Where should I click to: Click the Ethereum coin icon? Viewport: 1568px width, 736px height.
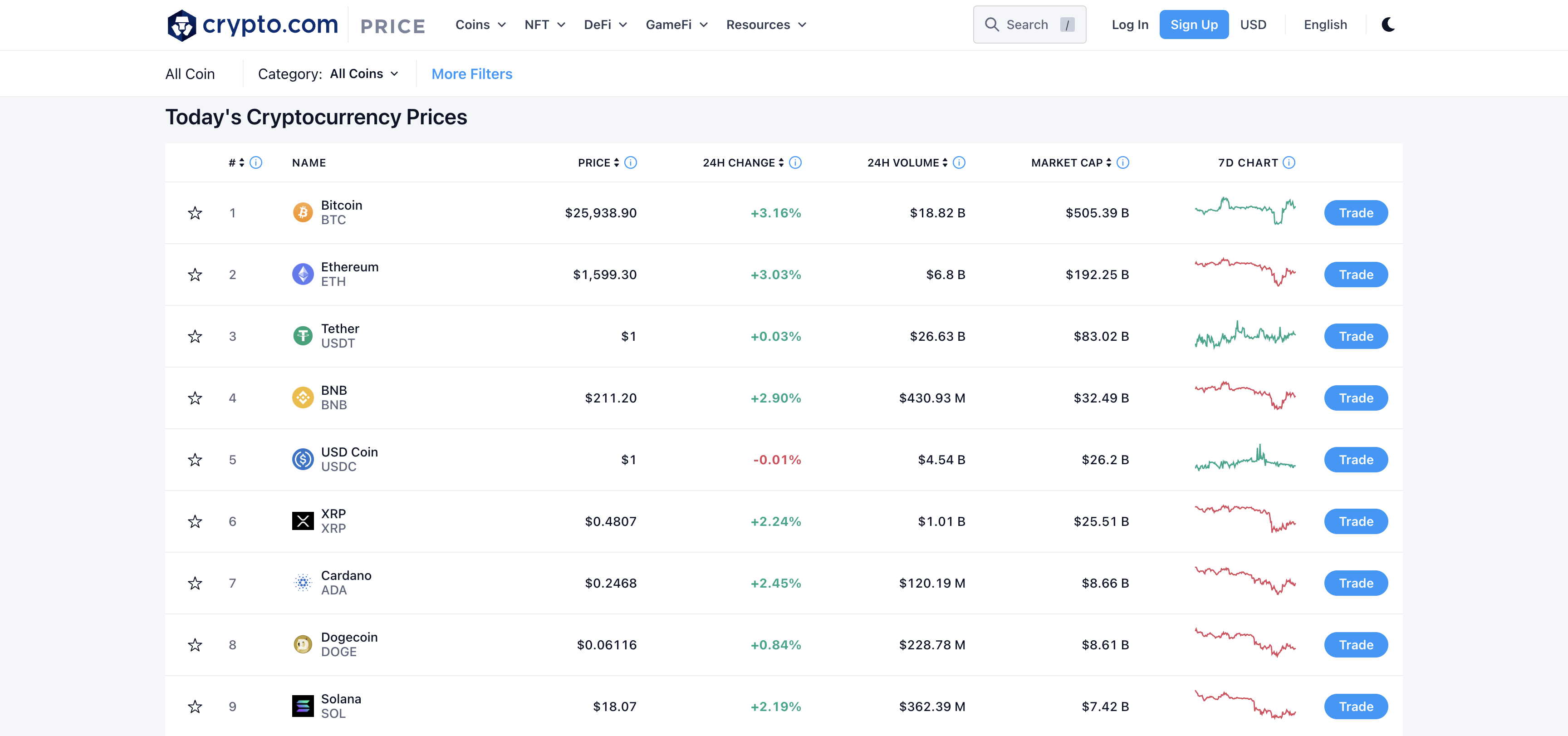[x=303, y=274]
